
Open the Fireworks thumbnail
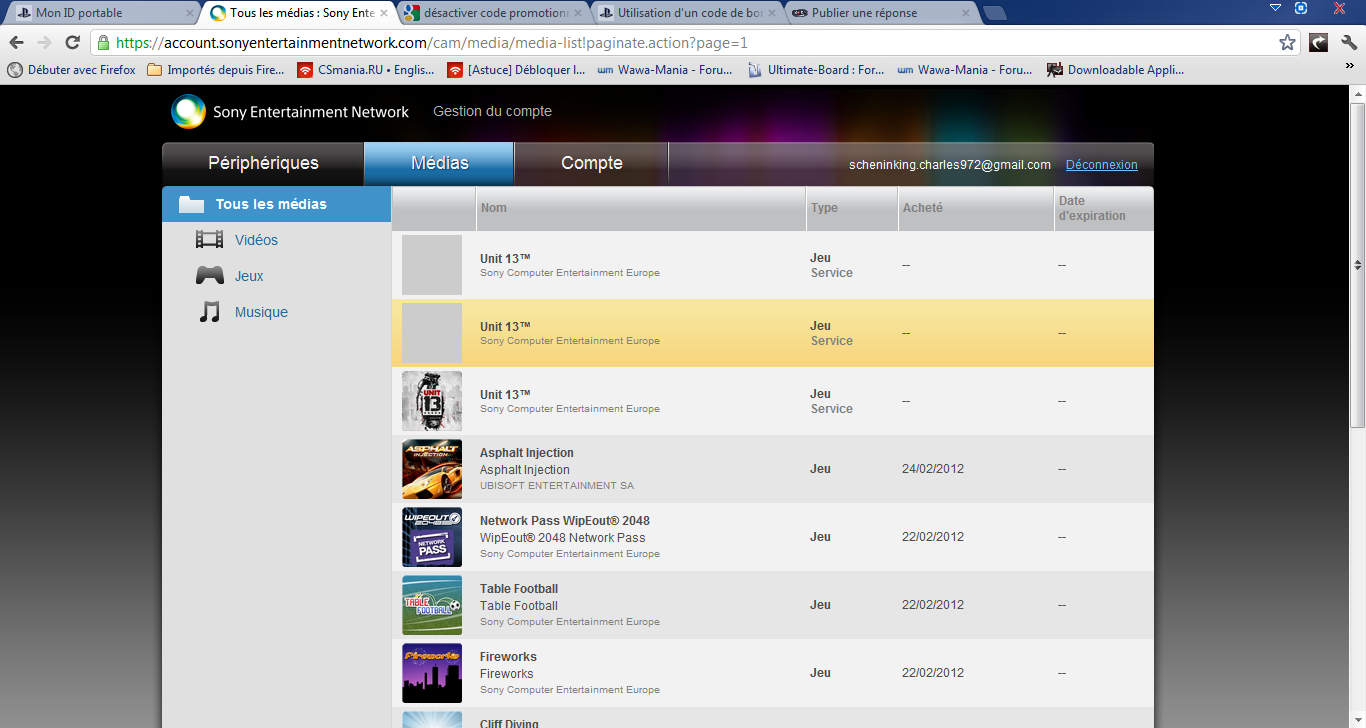click(x=432, y=673)
